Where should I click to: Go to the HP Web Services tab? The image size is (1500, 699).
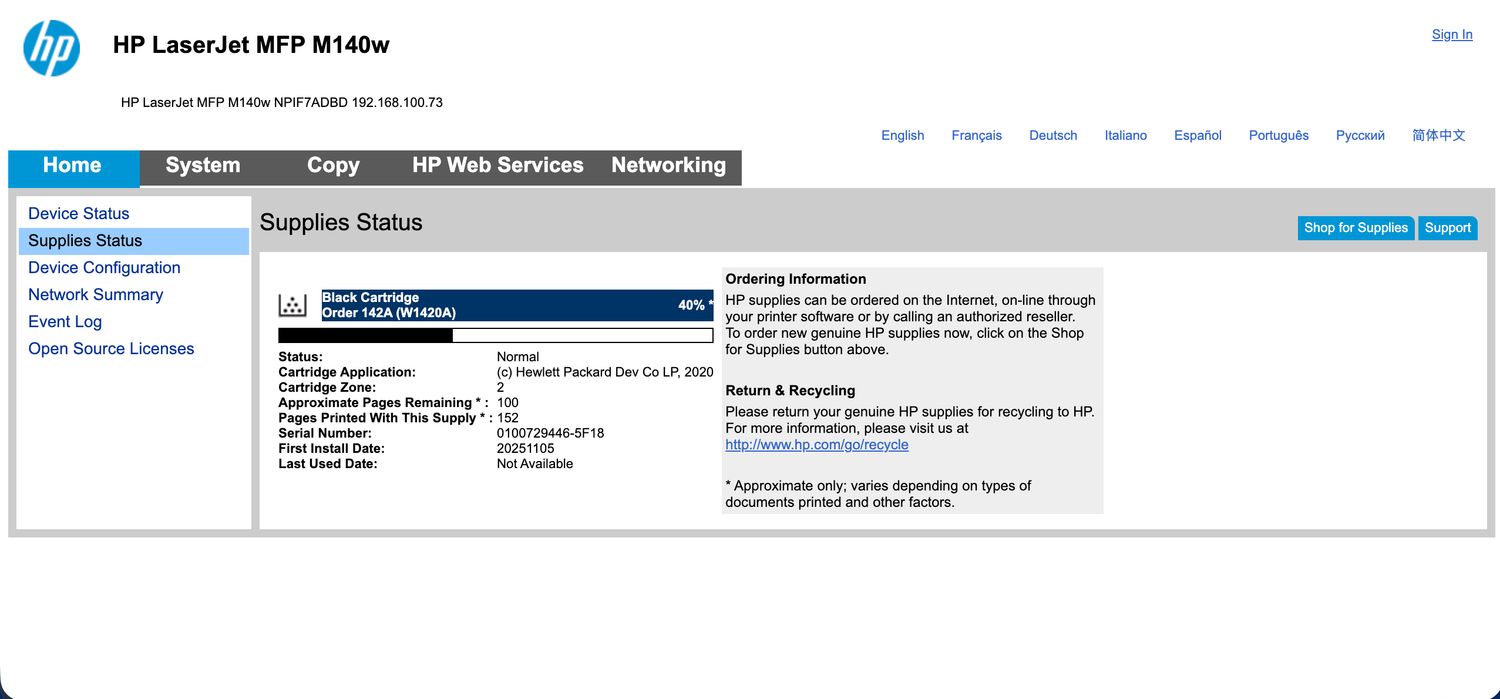point(498,167)
